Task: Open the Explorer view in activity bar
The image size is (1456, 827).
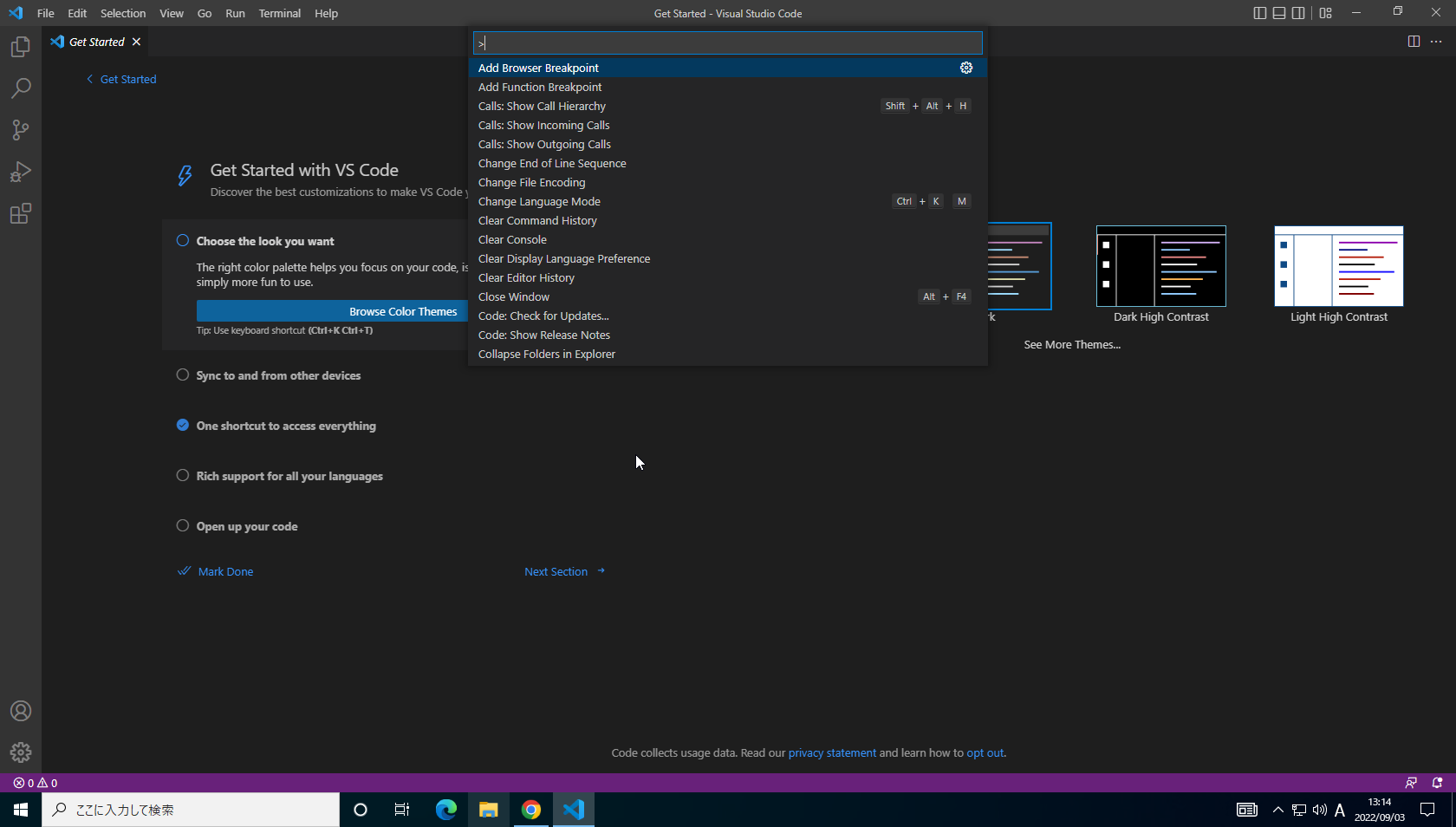Action: (21, 47)
